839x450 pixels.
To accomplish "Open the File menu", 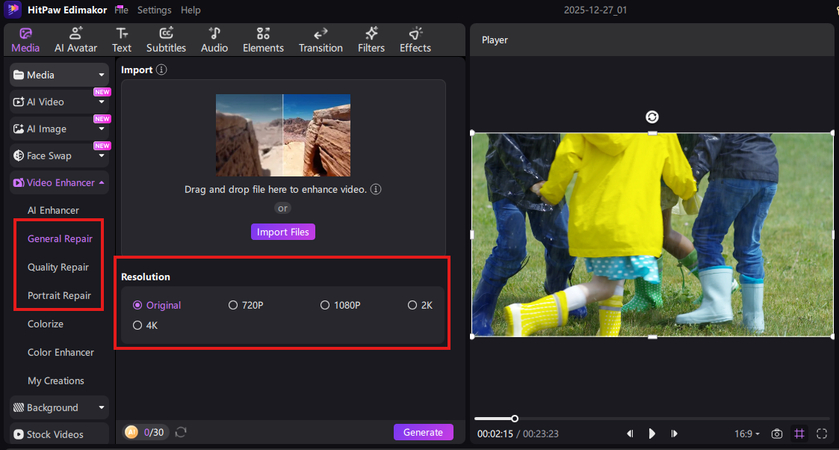I will tap(121, 10).
